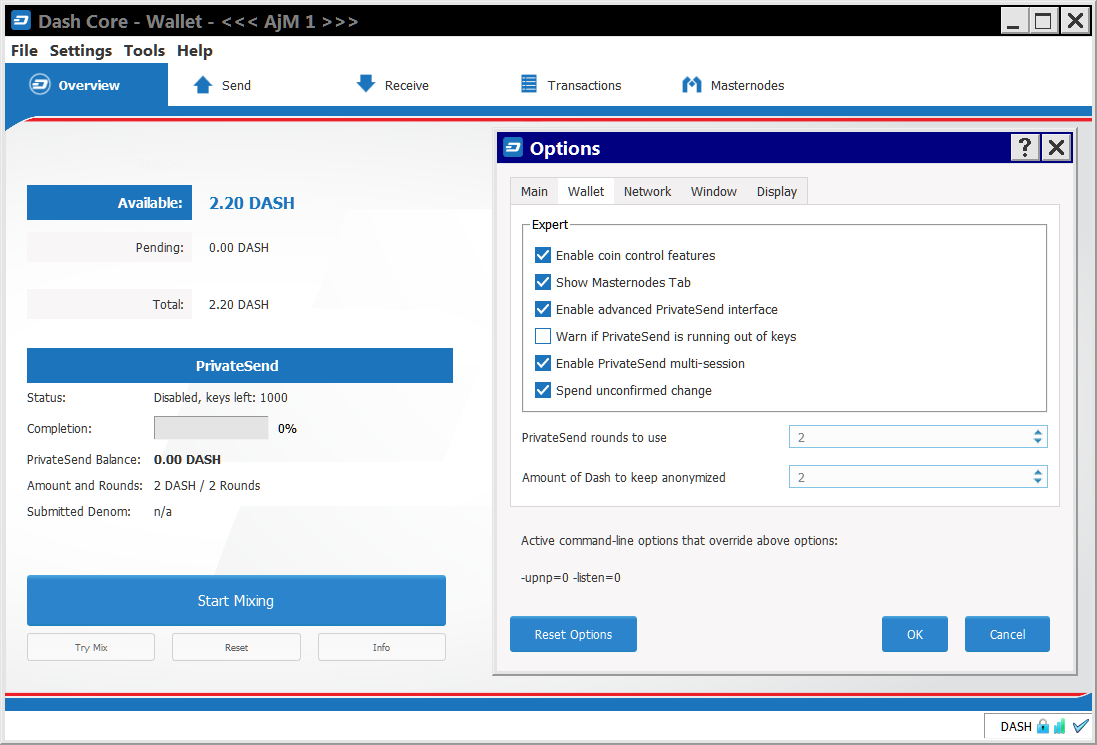This screenshot has height=745, width=1097.
Task: Open Transactions using its list icon
Action: pos(529,84)
